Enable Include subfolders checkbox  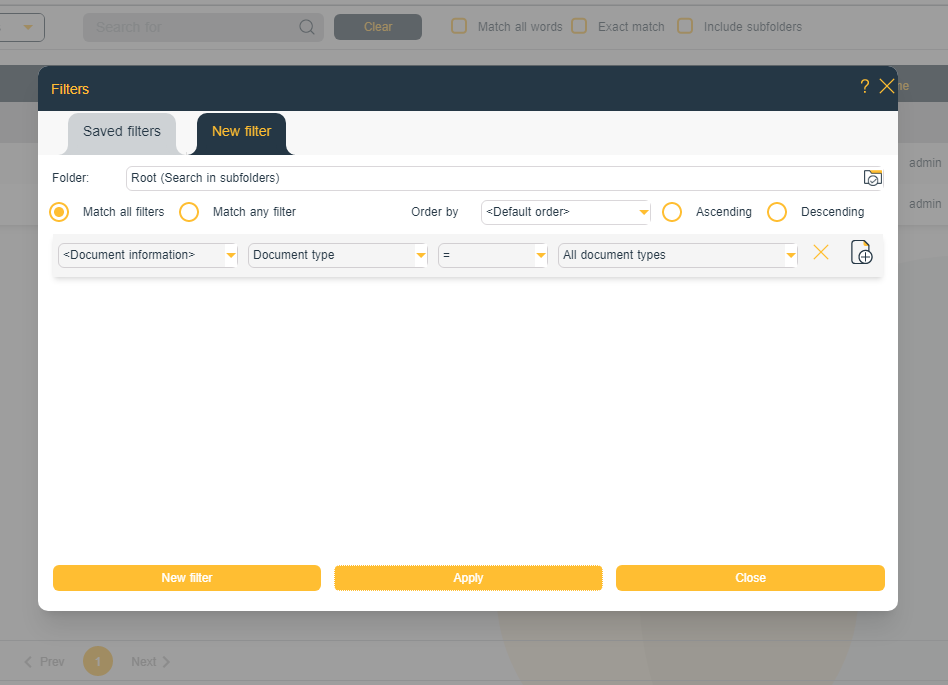click(685, 27)
